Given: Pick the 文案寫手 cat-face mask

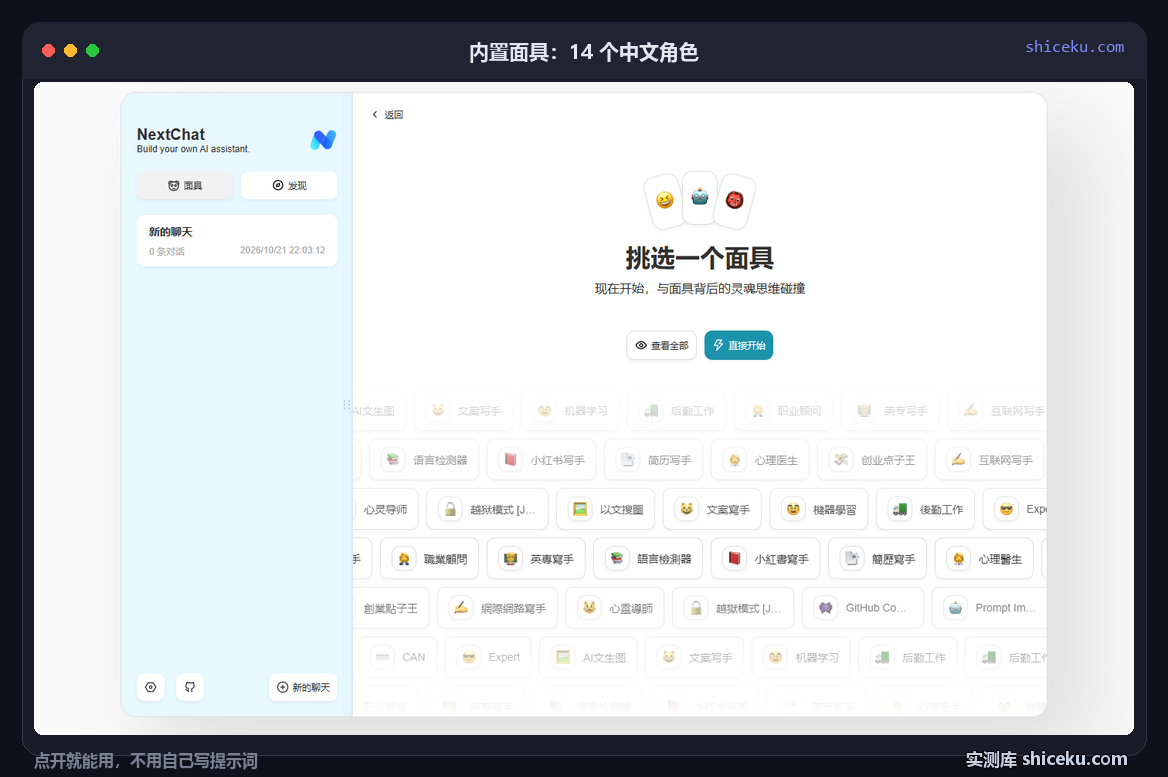Looking at the screenshot, I should (x=712, y=510).
